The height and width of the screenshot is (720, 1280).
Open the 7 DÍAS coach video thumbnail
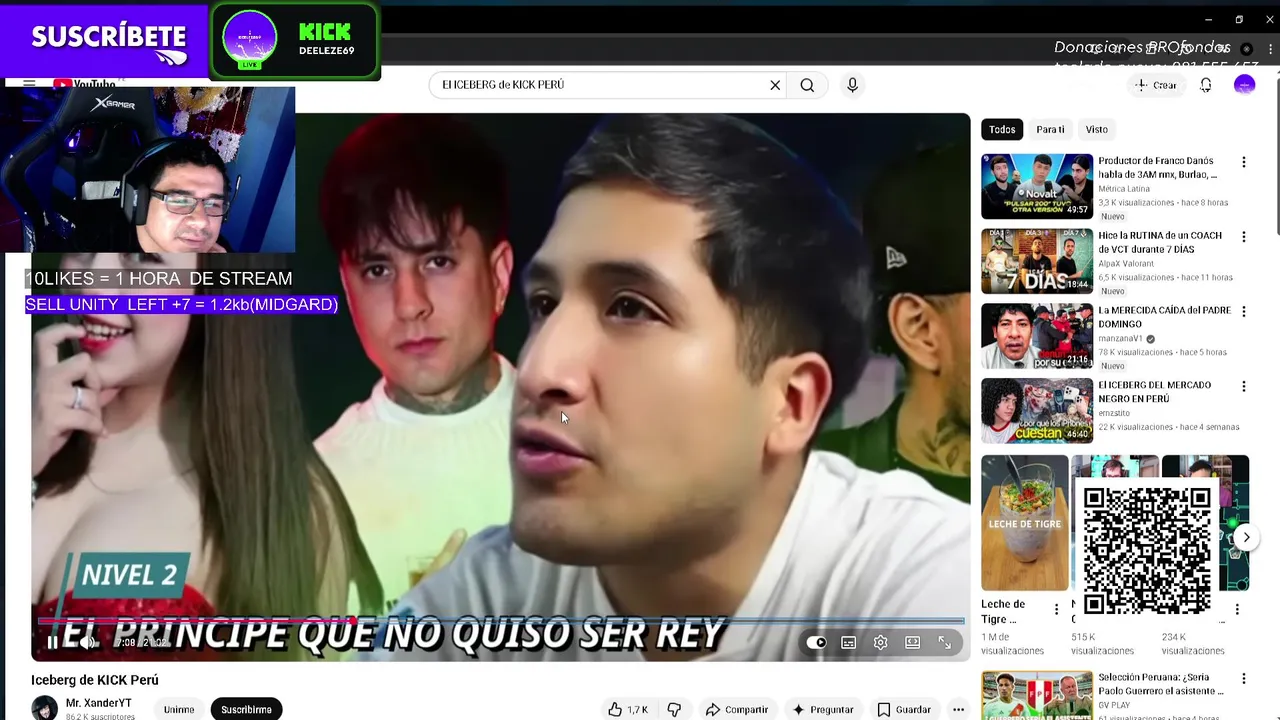pos(1037,261)
